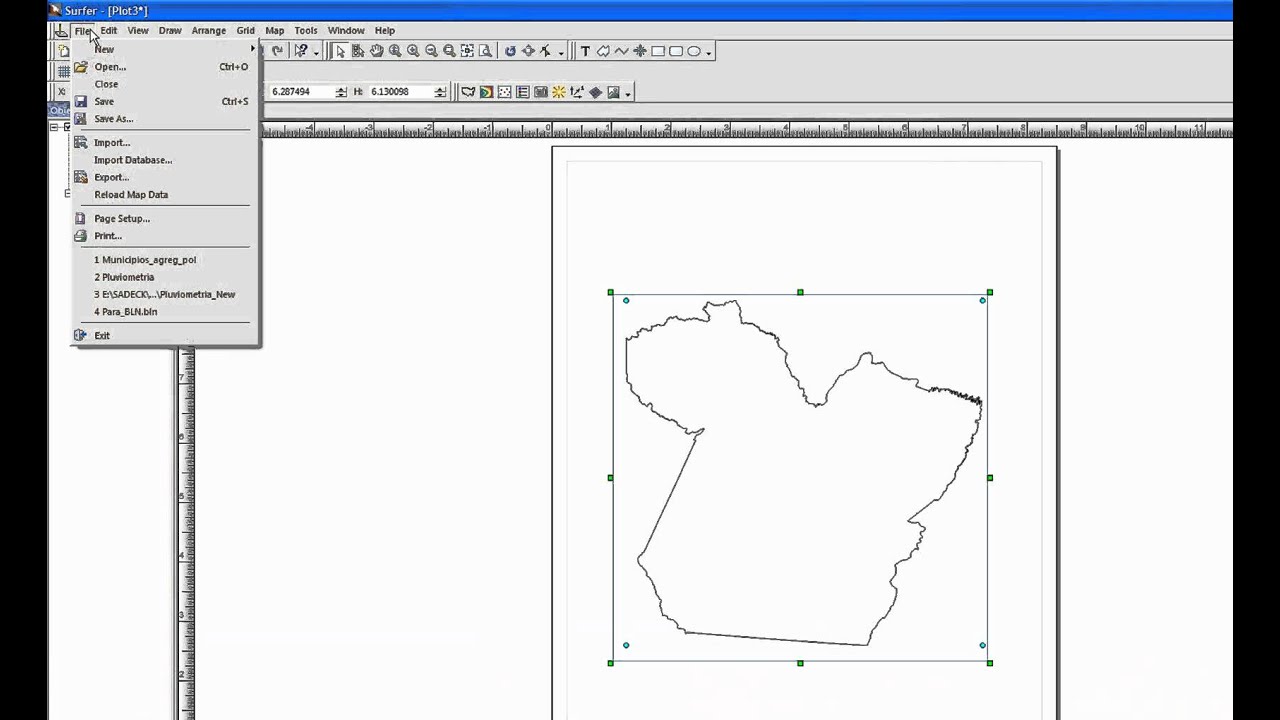Click the Redraw refresh icon
The height and width of the screenshot is (720, 1280).
point(510,51)
